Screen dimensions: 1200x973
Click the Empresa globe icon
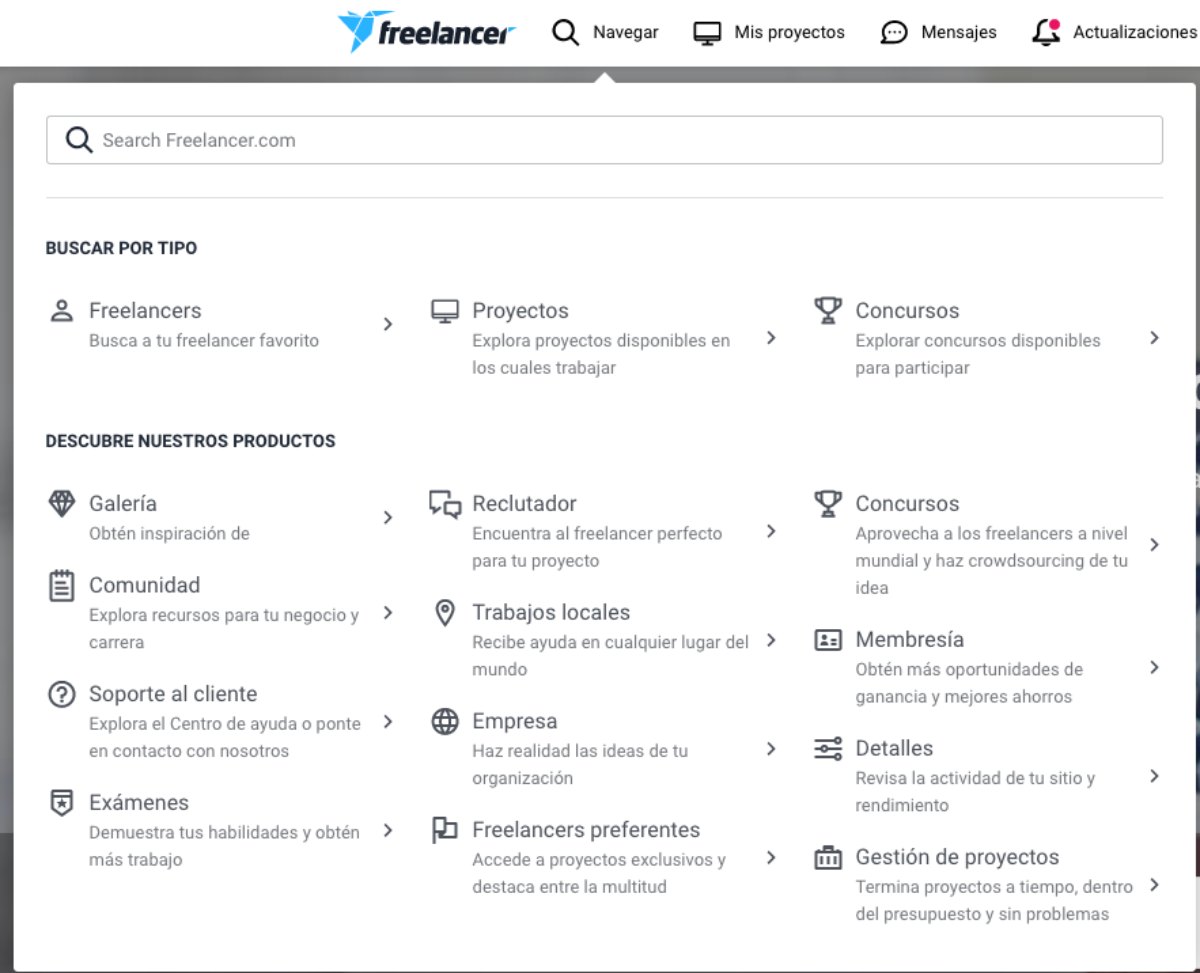point(445,722)
